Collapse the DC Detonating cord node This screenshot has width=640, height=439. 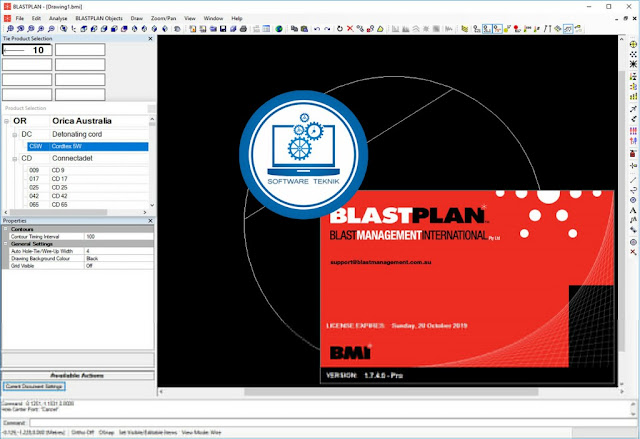click(x=15, y=135)
